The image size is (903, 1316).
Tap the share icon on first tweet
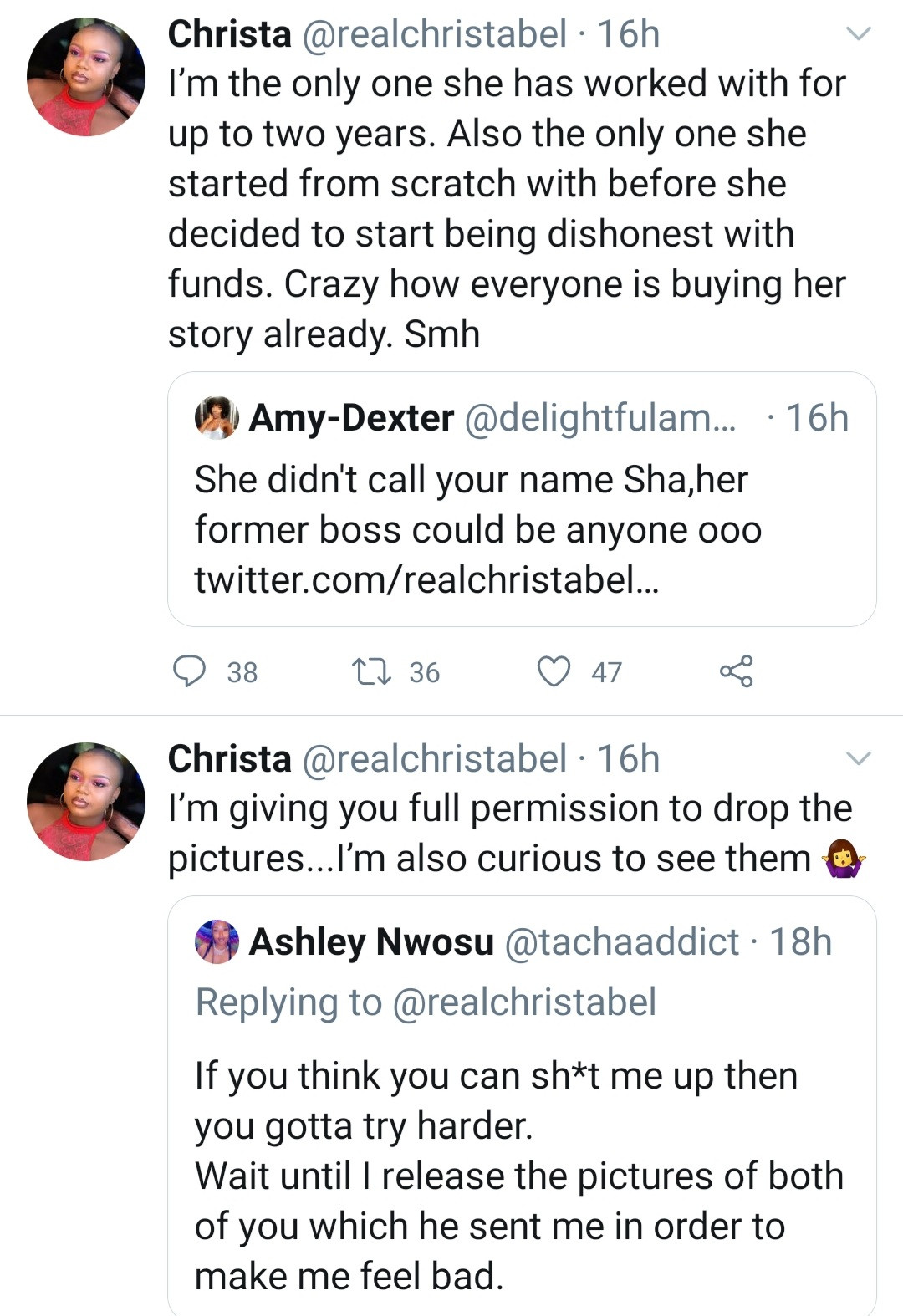736,671
